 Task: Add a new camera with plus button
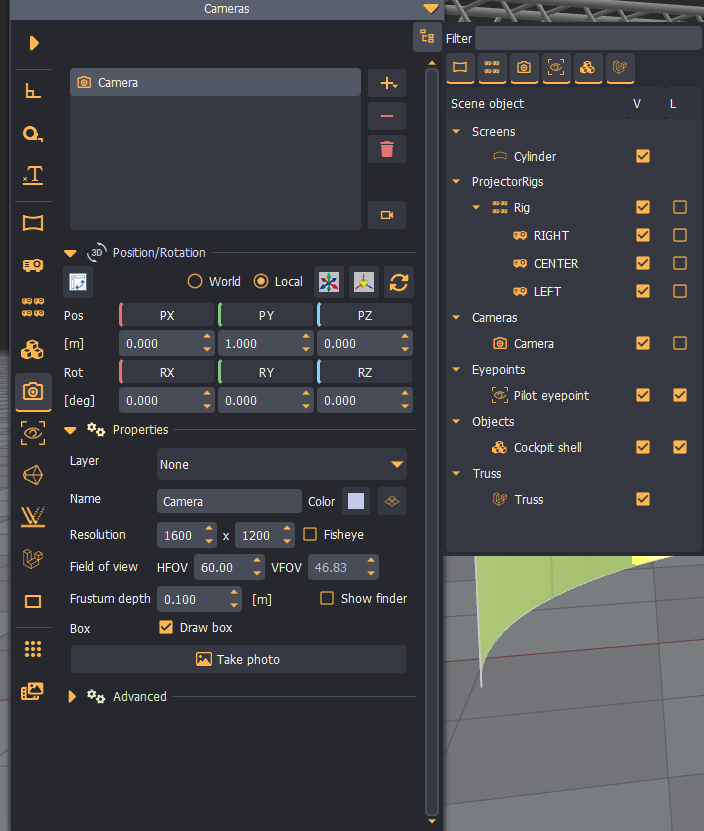tap(388, 83)
